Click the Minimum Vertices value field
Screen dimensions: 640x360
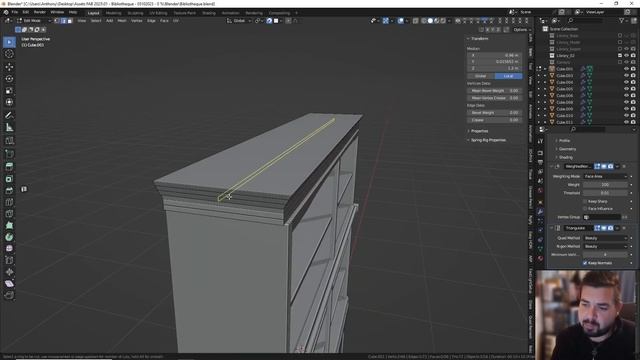point(605,254)
